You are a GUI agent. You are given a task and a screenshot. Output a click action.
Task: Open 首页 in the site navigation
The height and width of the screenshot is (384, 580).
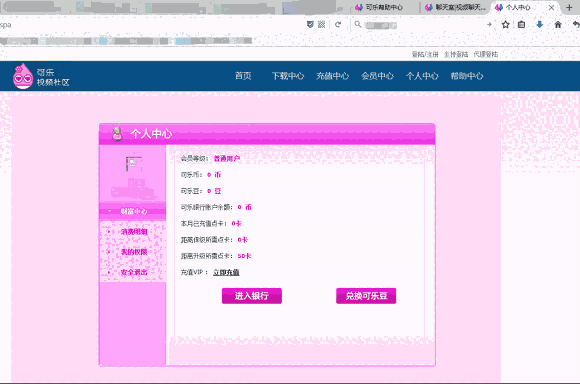coord(243,76)
